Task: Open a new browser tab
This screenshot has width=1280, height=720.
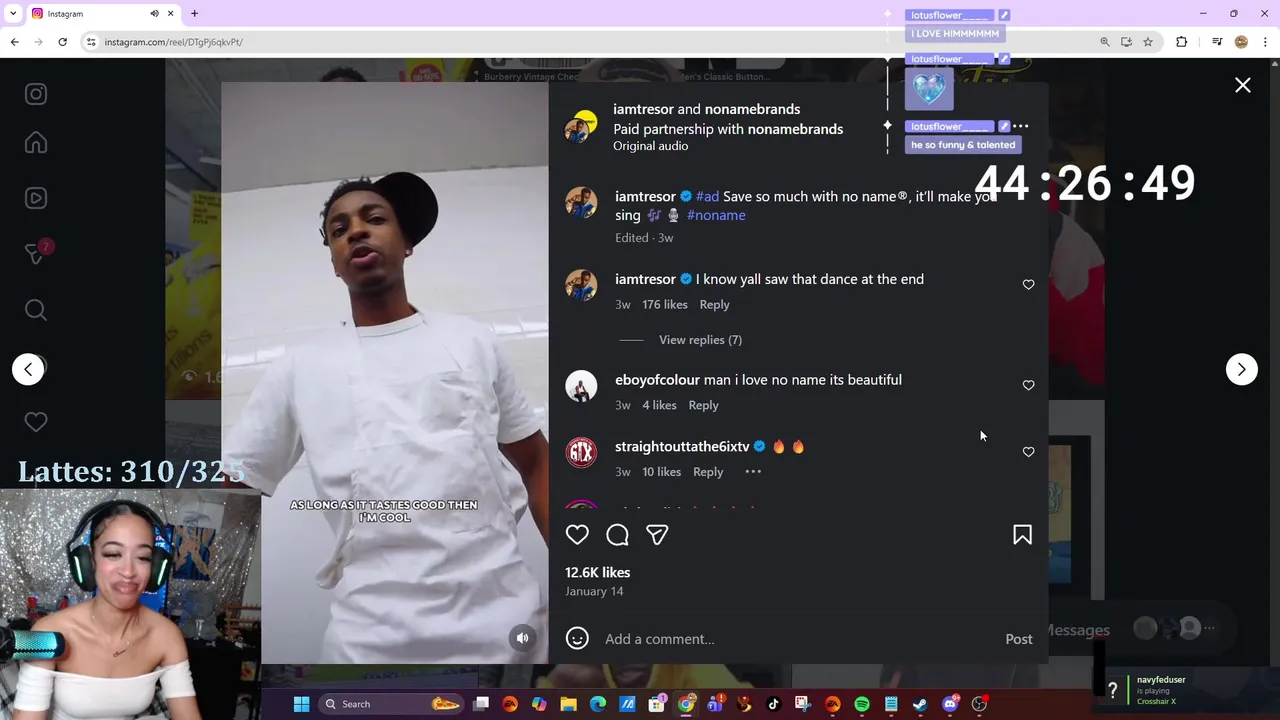Action: [x=194, y=14]
